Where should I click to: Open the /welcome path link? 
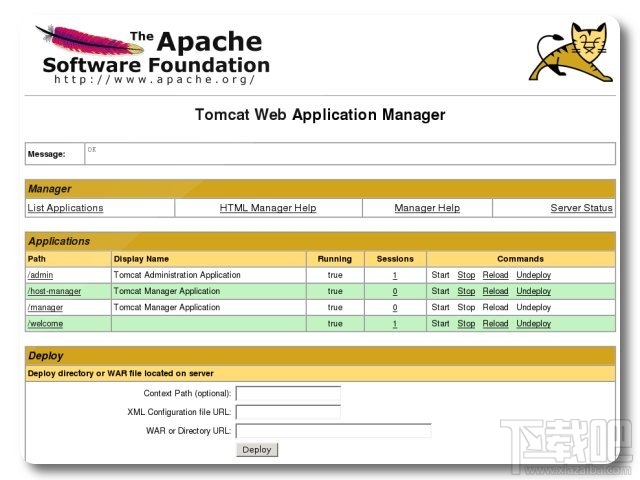click(x=45, y=324)
